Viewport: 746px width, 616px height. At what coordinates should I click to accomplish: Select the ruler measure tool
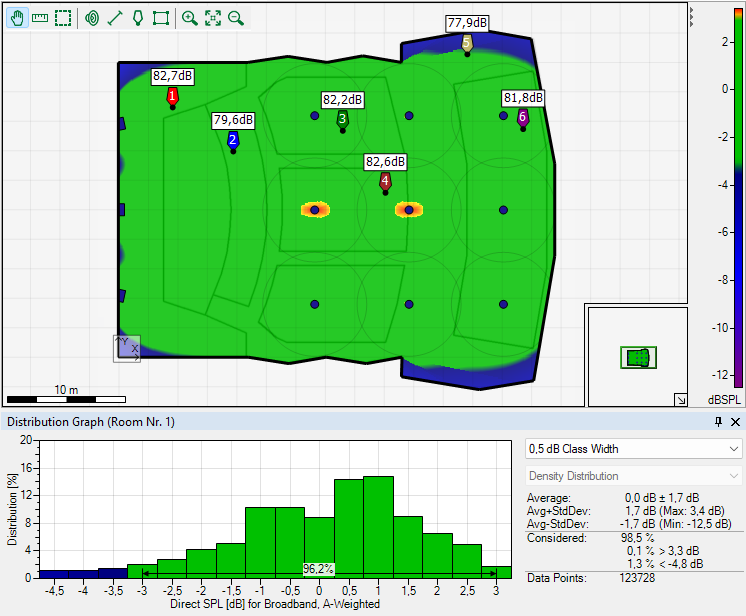coord(40,18)
